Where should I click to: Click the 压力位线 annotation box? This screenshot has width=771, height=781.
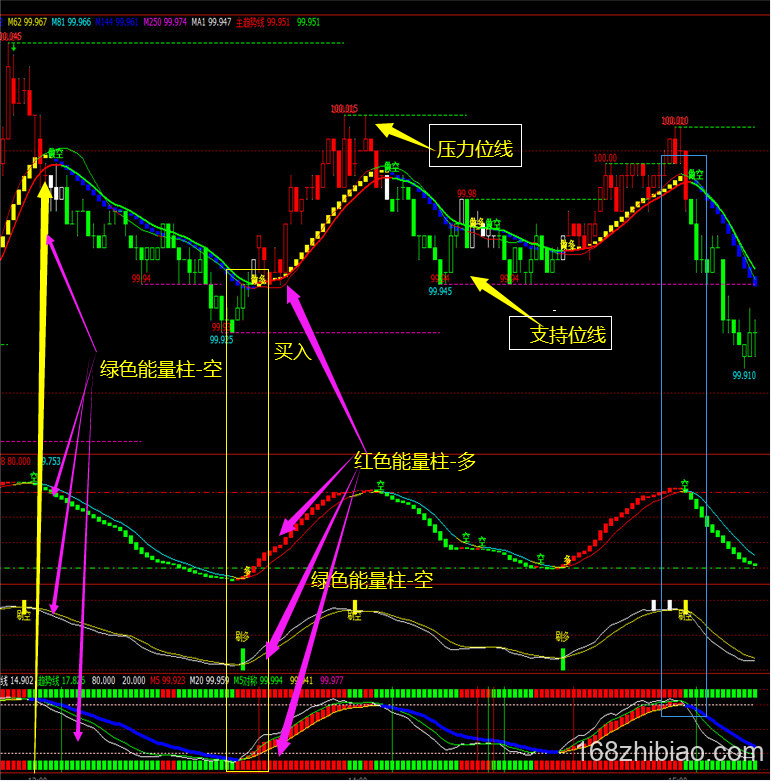474,150
